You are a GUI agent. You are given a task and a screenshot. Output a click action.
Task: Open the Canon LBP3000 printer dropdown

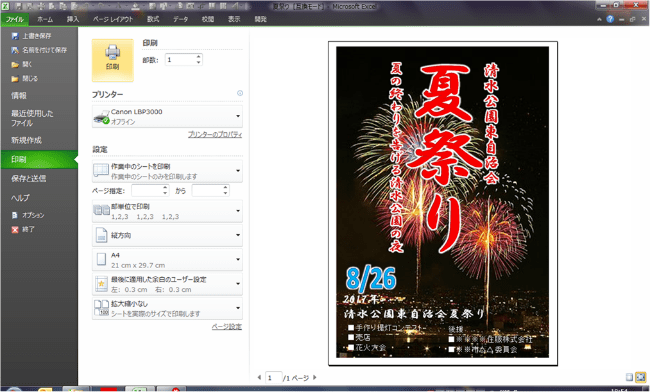[167, 116]
